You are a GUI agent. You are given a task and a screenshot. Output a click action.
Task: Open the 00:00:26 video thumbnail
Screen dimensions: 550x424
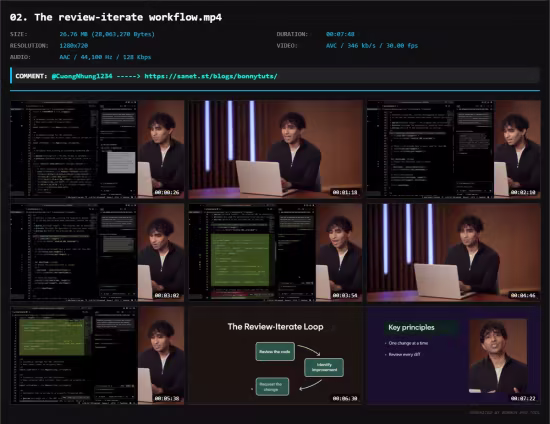(x=97, y=149)
